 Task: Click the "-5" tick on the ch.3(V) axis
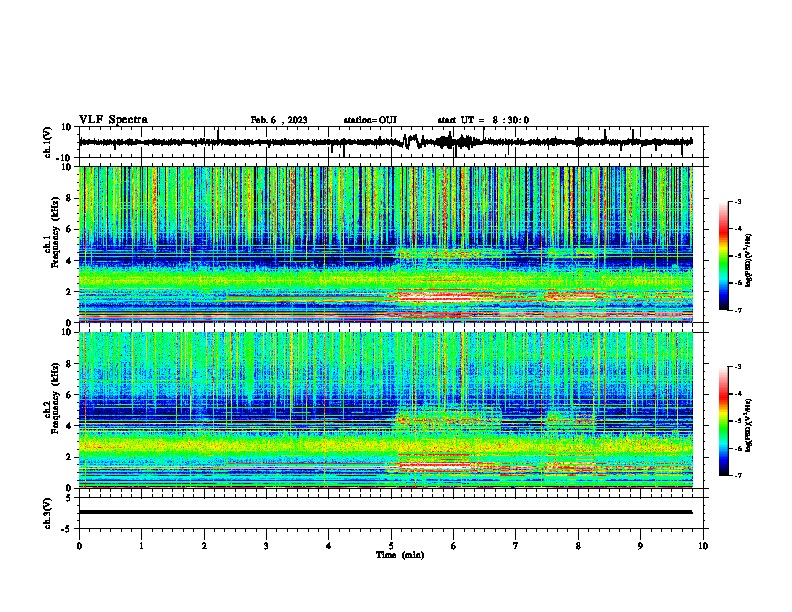coord(68,529)
